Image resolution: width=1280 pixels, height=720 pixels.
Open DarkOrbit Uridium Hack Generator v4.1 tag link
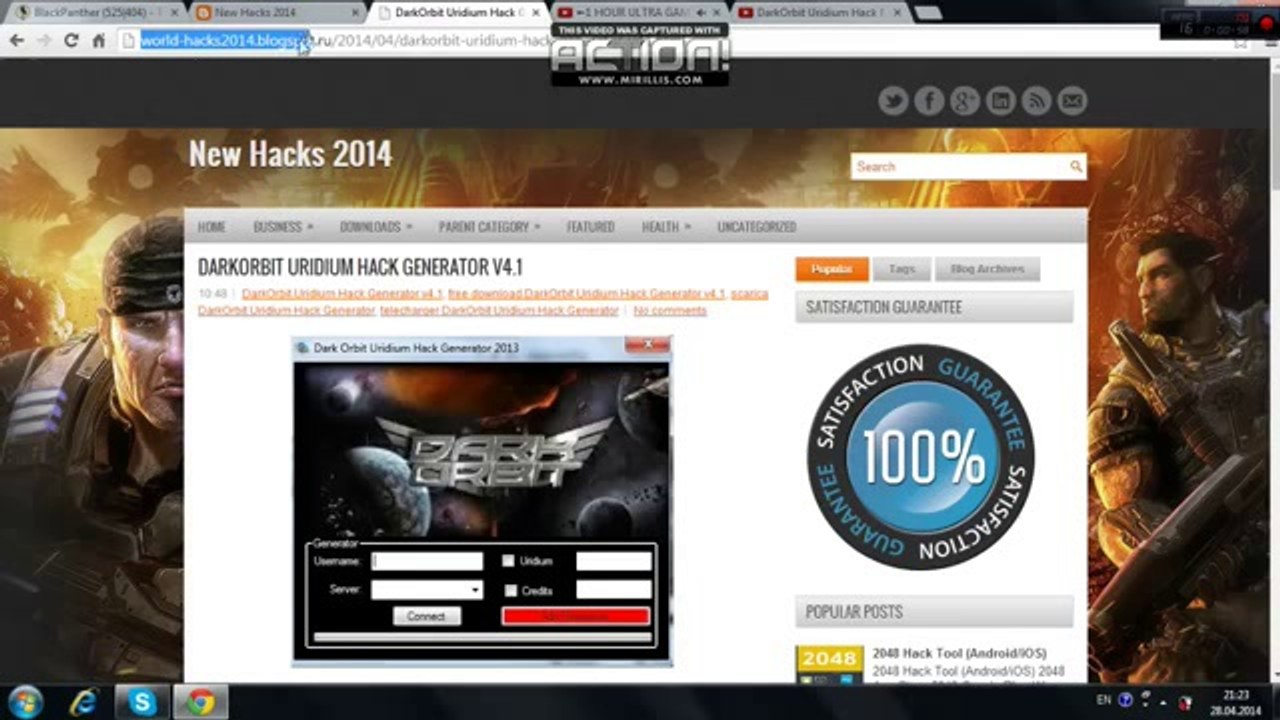click(x=342, y=294)
